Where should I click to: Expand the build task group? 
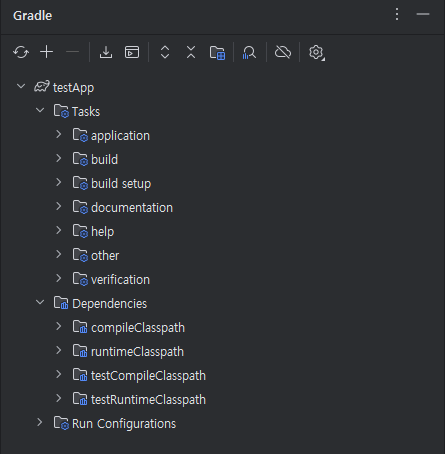(59, 158)
